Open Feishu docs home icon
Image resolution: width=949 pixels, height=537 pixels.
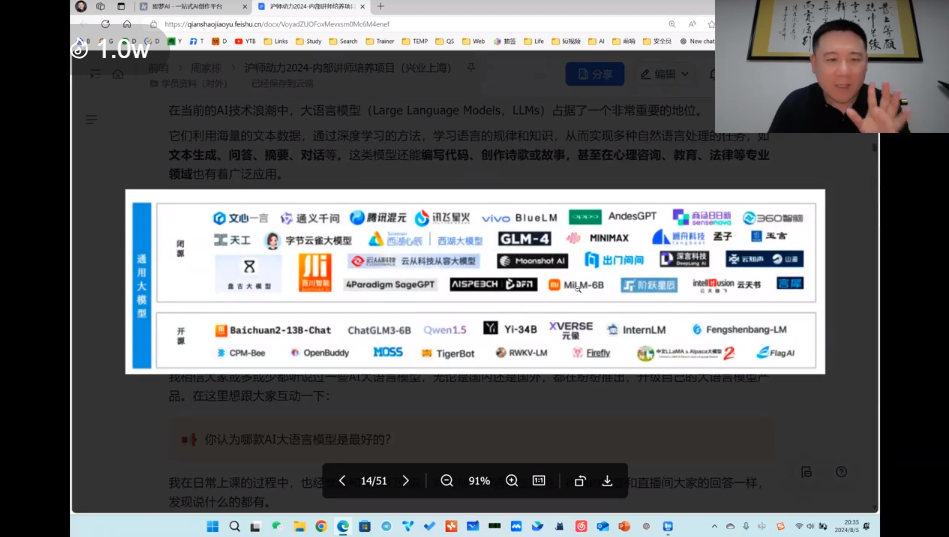click(118, 74)
